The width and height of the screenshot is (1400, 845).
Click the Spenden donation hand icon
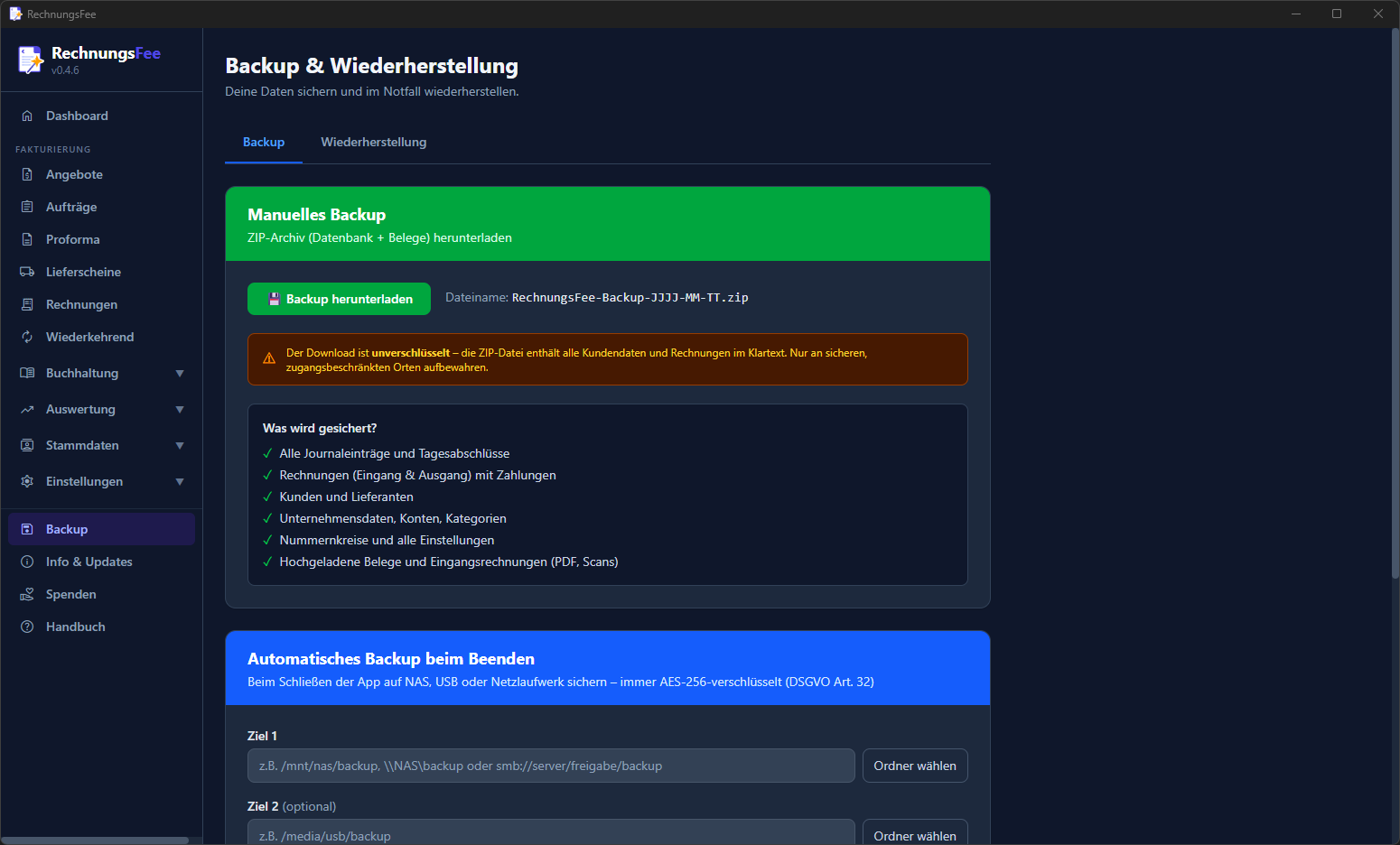(x=27, y=594)
